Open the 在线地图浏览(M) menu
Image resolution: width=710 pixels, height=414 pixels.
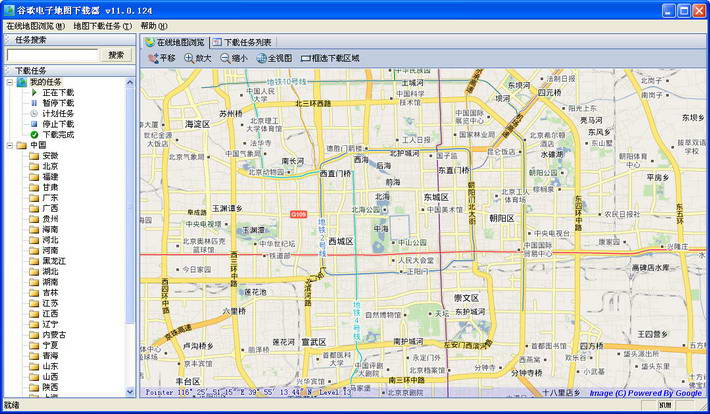pyautogui.click(x=36, y=26)
